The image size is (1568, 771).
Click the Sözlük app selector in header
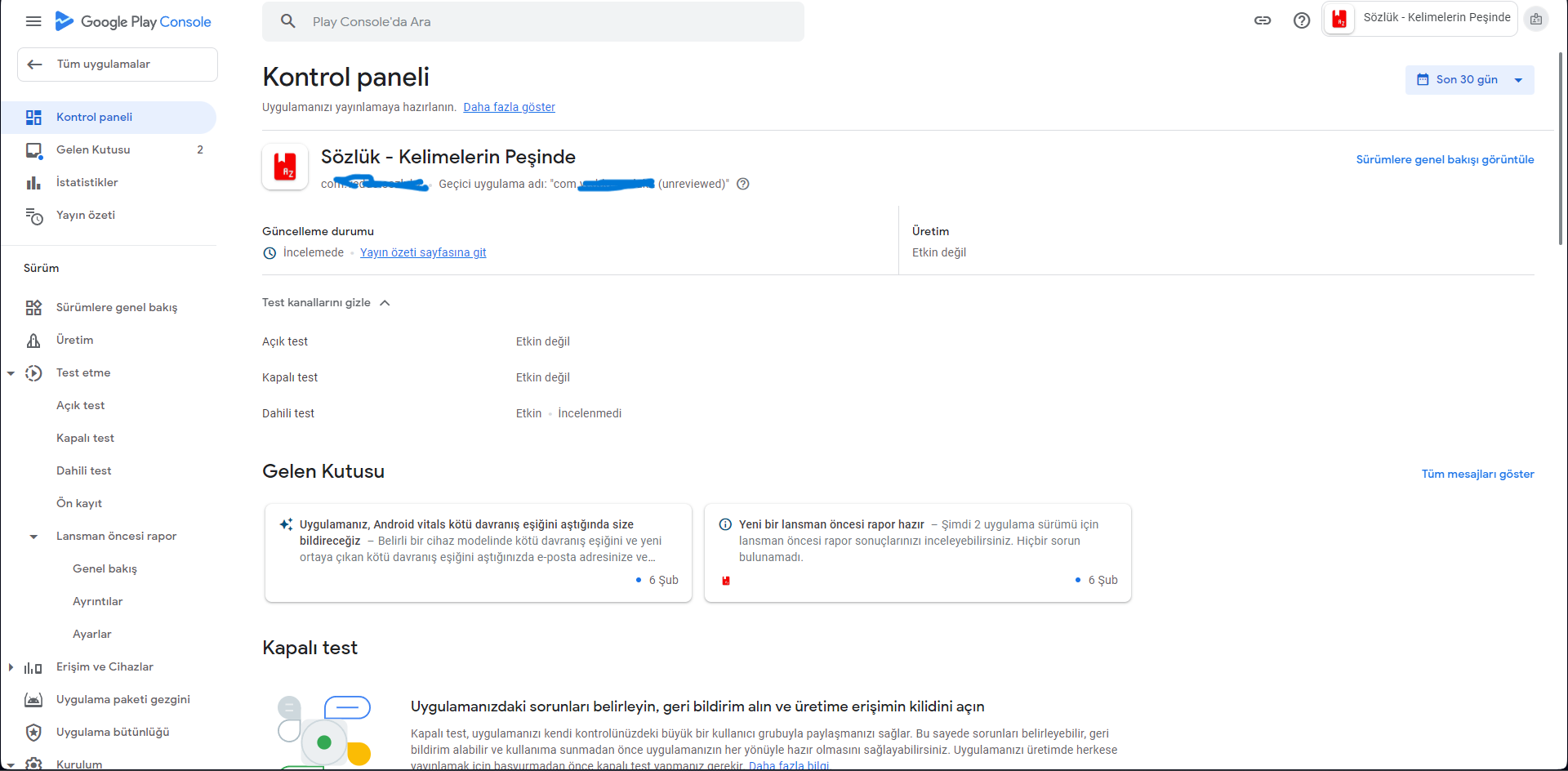1420,19
